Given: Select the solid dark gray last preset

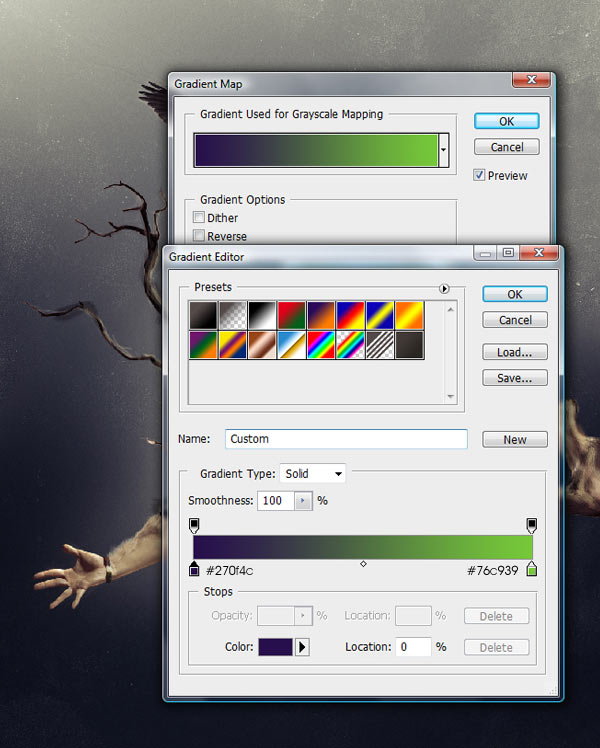Looking at the screenshot, I should [409, 345].
